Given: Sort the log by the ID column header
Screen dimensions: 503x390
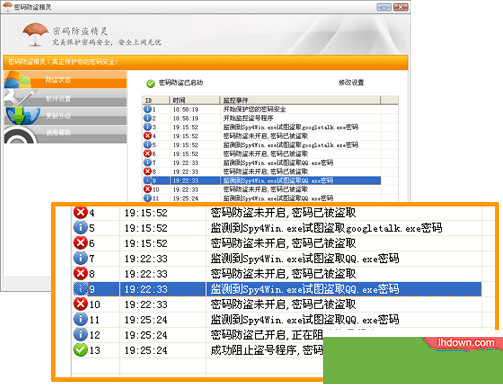Looking at the screenshot, I should [x=156, y=100].
